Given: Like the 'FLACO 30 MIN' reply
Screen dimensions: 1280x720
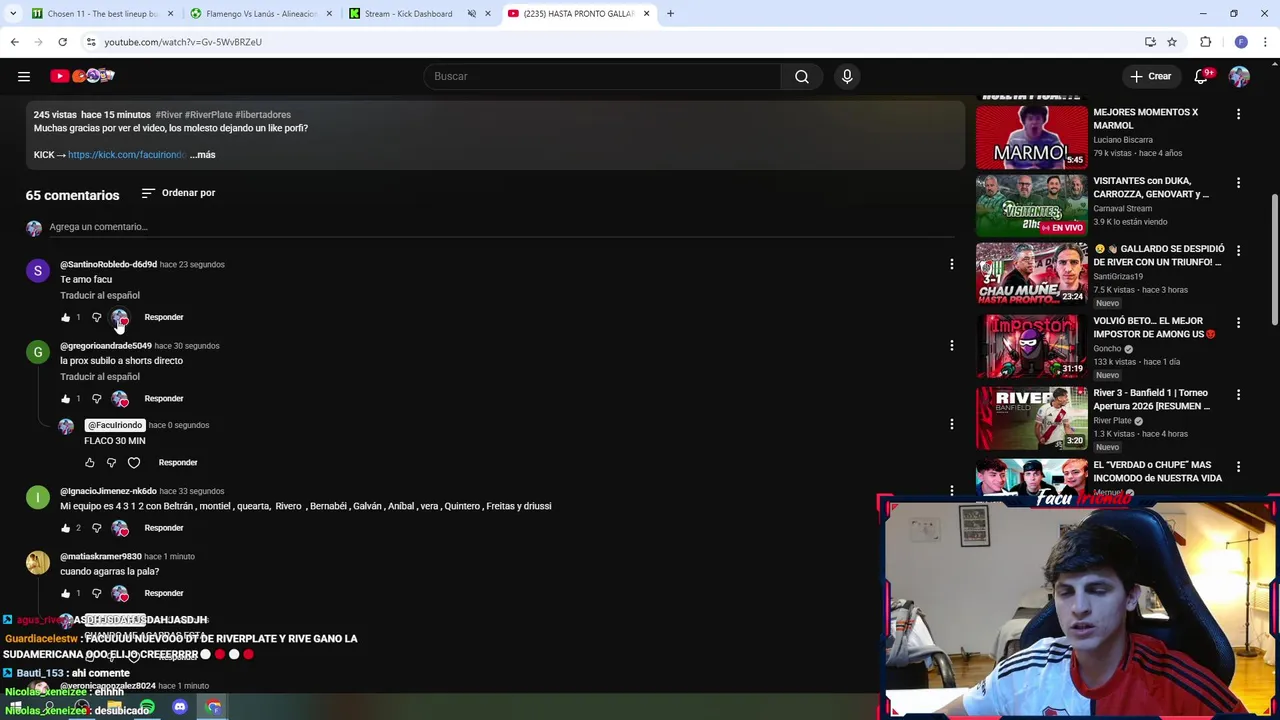Looking at the screenshot, I should click(90, 463).
